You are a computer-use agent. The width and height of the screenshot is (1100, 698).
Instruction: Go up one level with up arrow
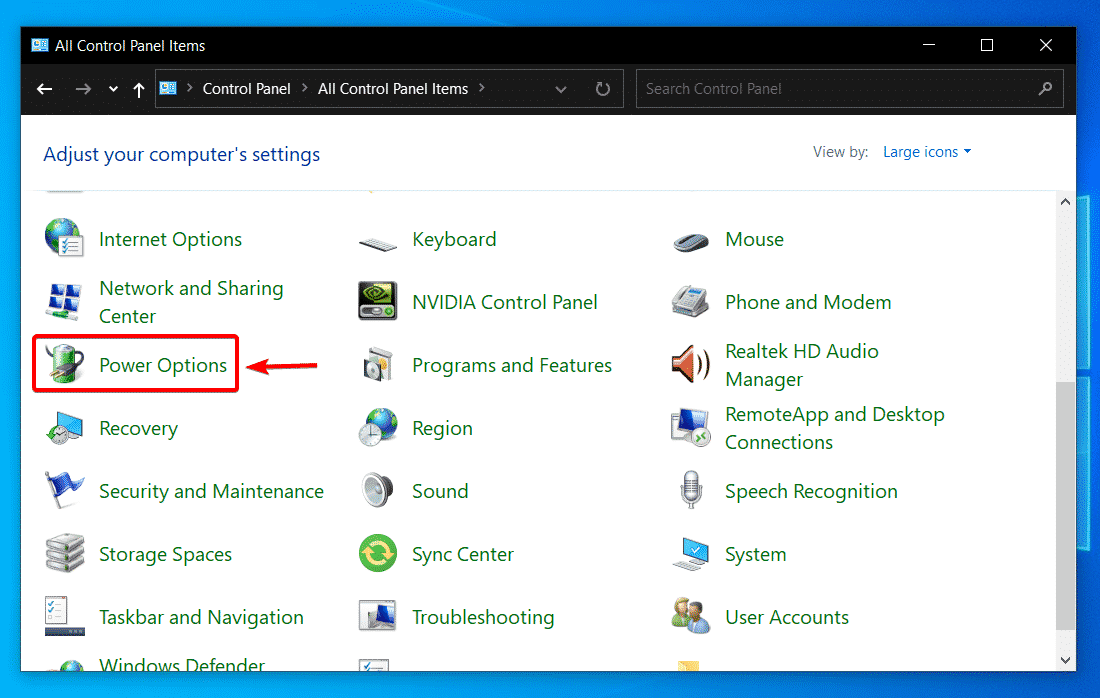coord(139,89)
